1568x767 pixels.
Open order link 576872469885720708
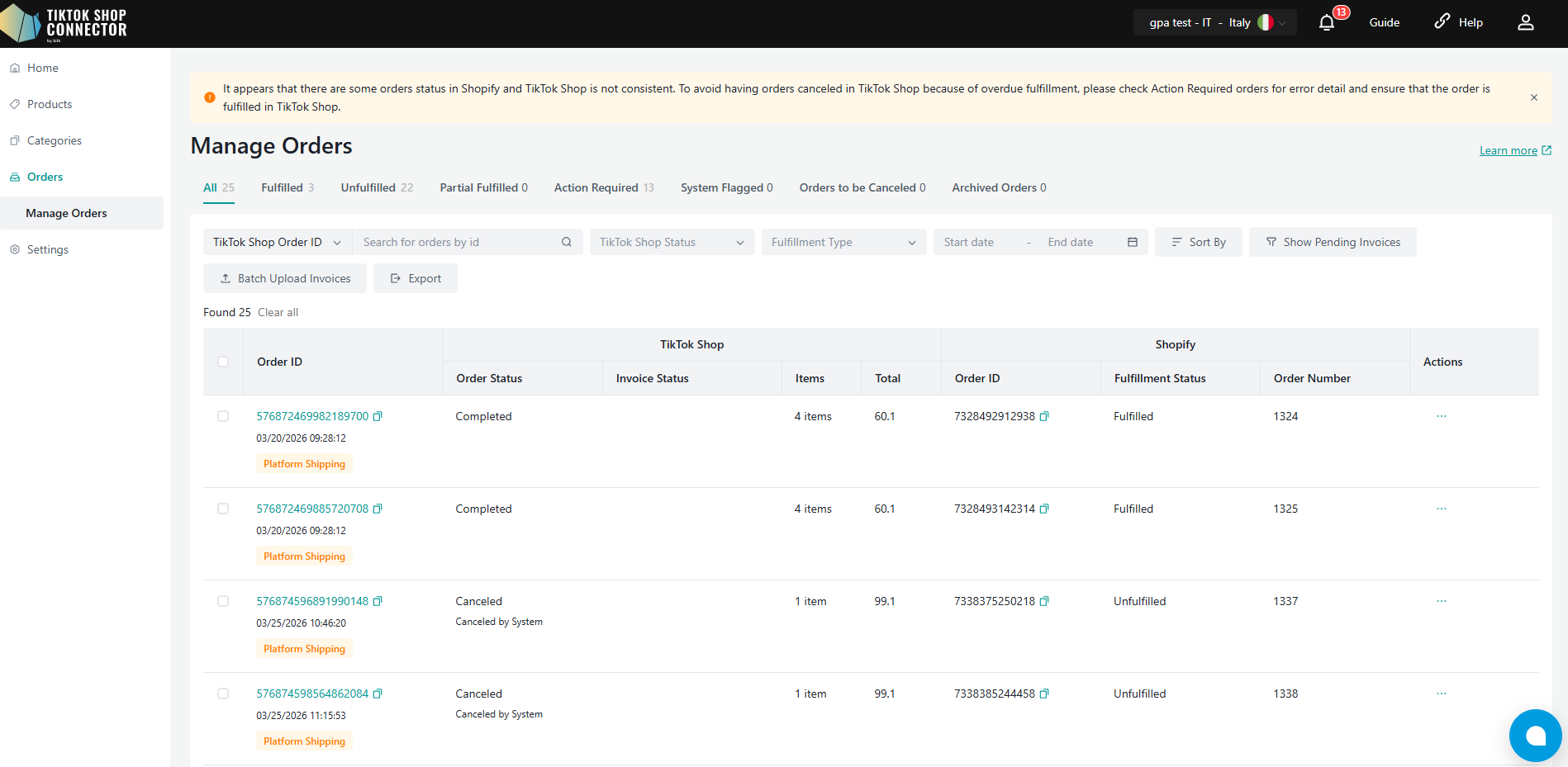tap(312, 509)
